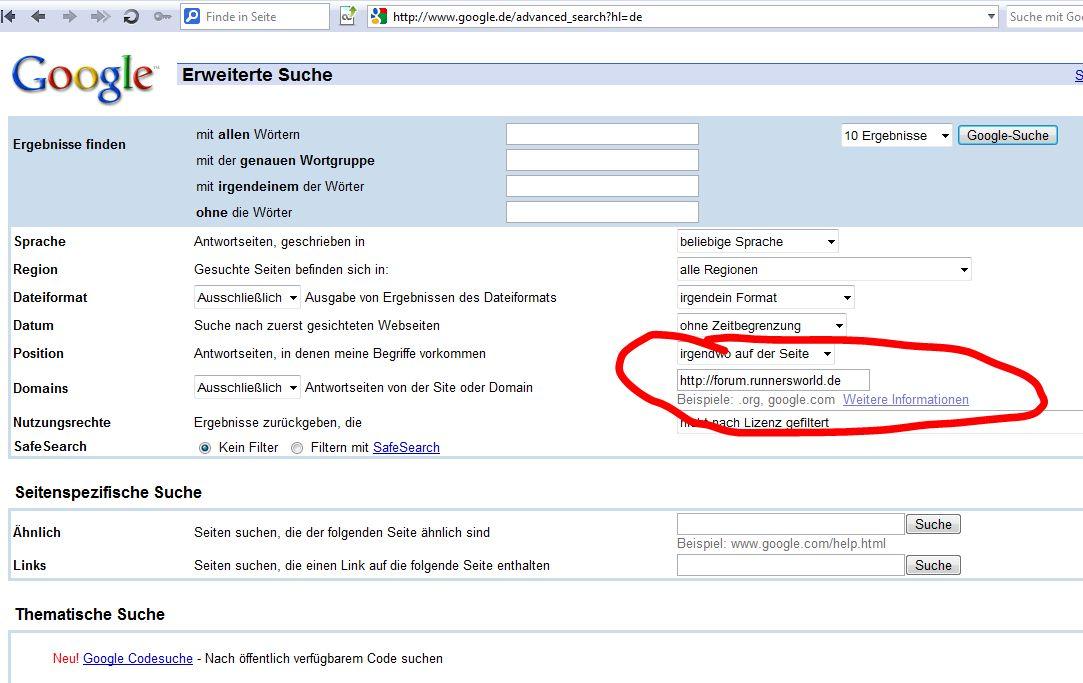Click the Ähnlich page URL input field
Image resolution: width=1083 pixels, height=683 pixels.
791,524
